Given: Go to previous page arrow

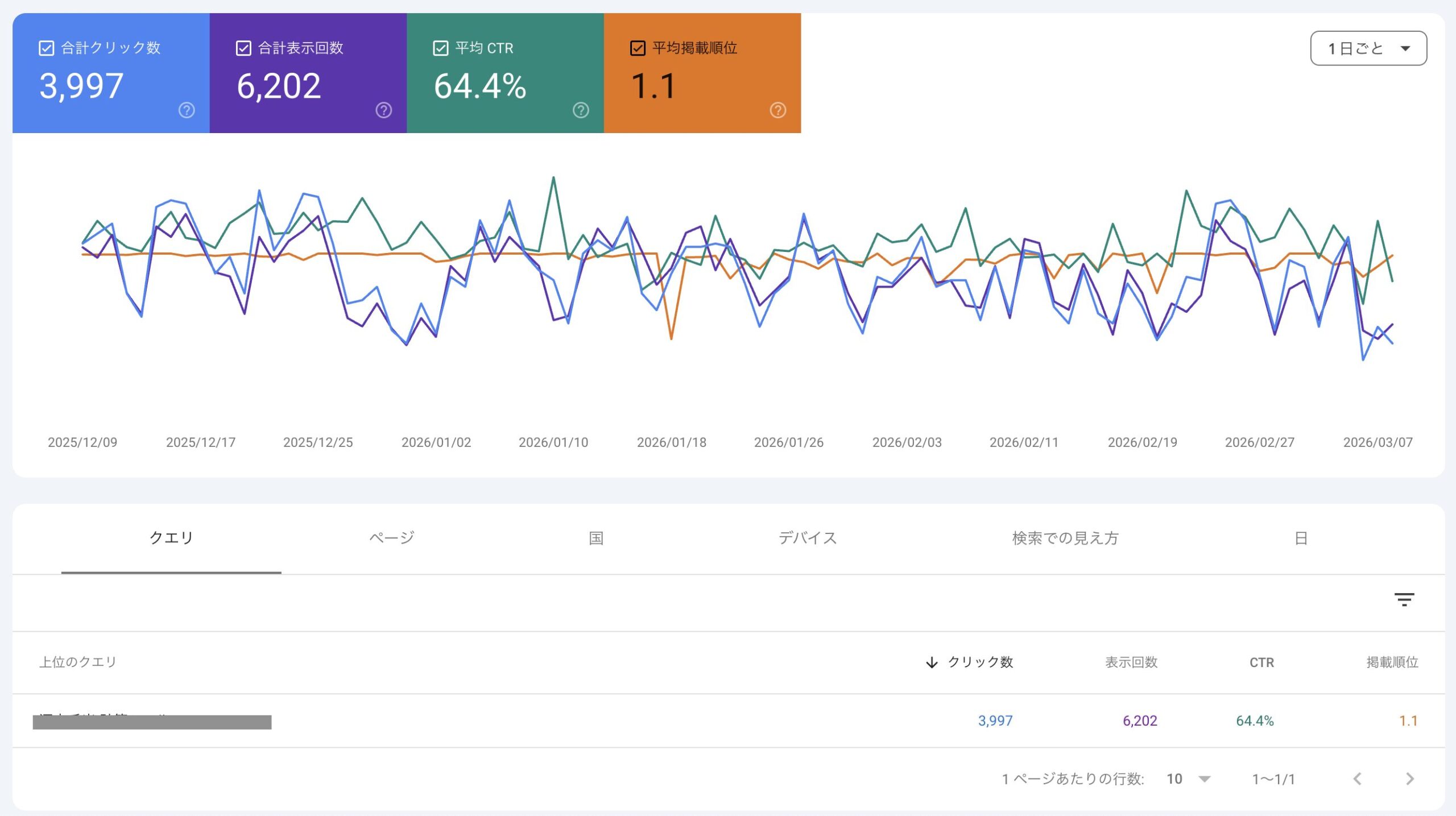Looking at the screenshot, I should pyautogui.click(x=1358, y=779).
